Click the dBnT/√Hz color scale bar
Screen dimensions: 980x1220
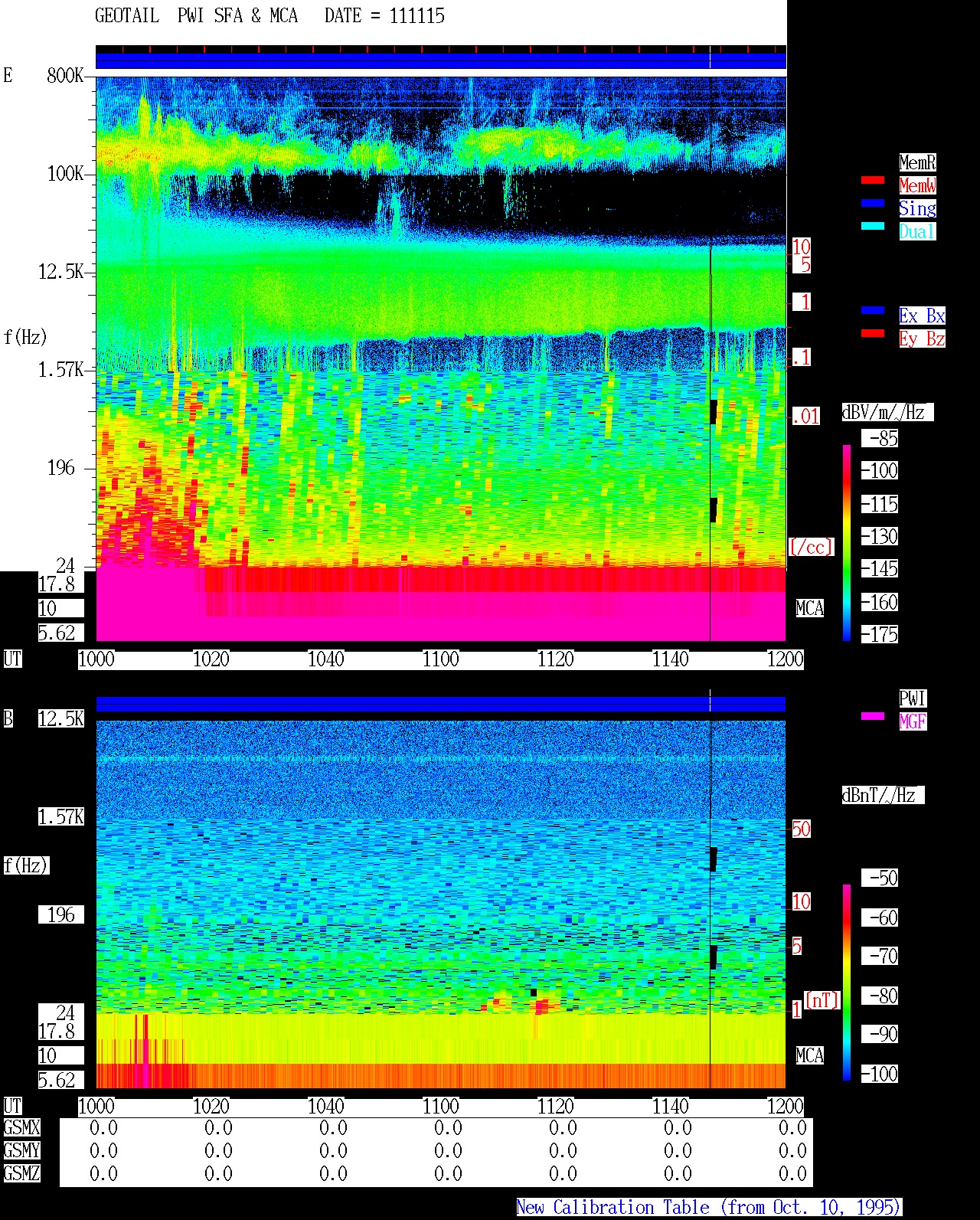point(847,983)
